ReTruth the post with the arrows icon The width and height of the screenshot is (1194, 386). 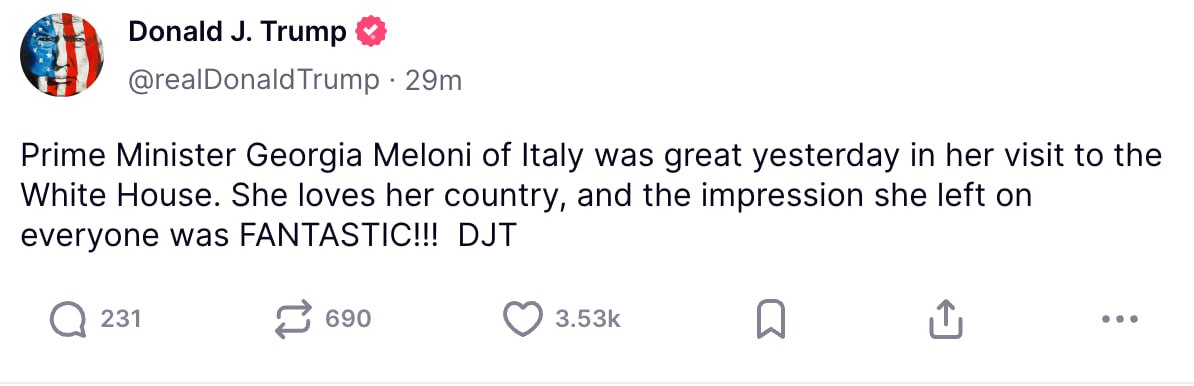point(294,319)
